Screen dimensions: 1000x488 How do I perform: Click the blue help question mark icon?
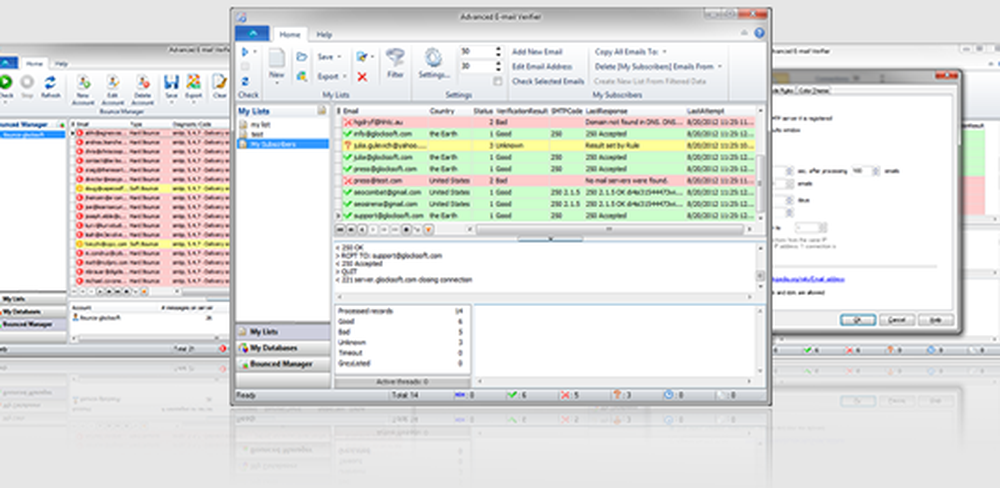click(759, 33)
